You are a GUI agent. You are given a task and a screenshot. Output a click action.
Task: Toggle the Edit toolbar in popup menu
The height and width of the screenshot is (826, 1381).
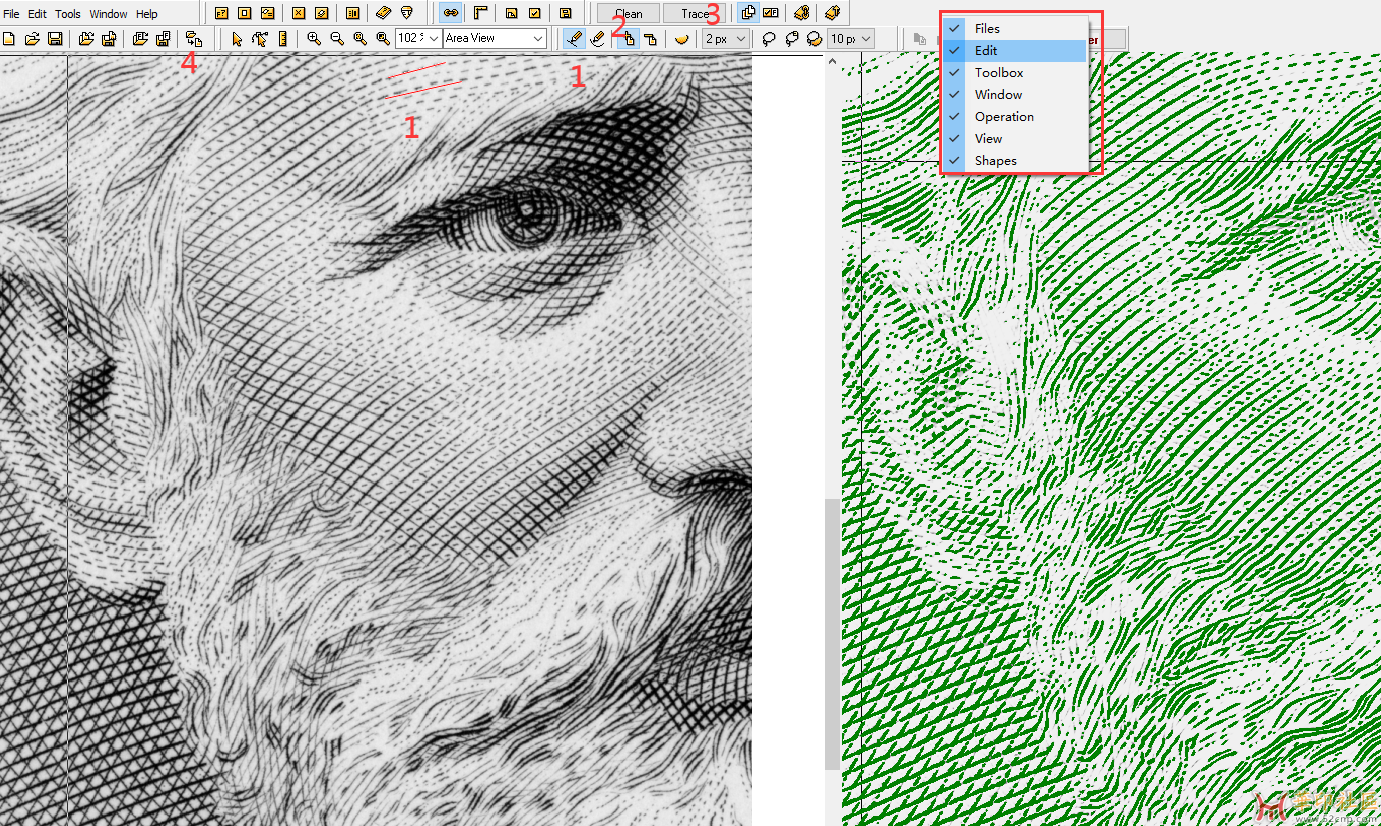[x=1014, y=50]
